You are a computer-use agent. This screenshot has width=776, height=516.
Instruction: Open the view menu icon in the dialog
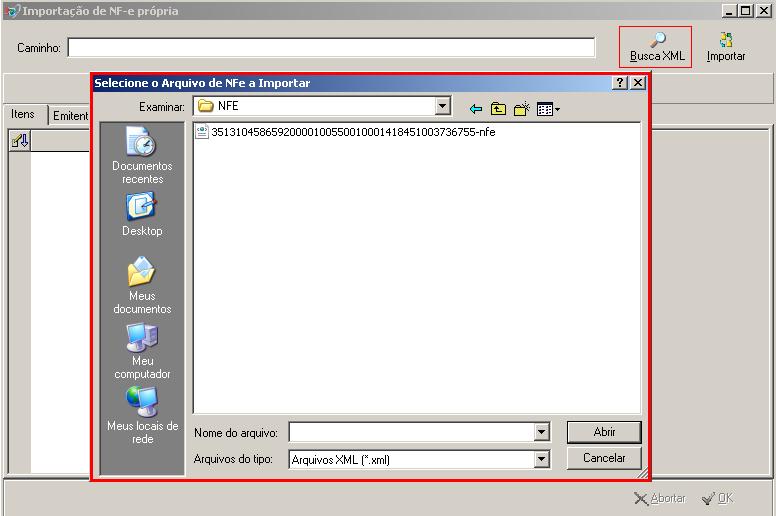548,109
